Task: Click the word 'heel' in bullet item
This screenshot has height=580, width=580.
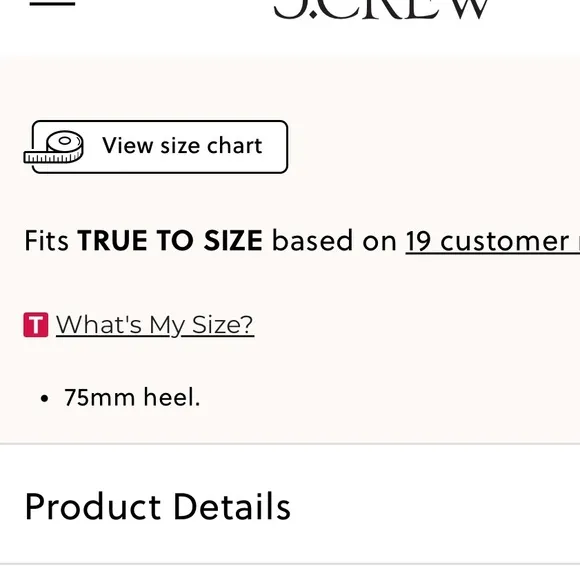Action: point(172,397)
